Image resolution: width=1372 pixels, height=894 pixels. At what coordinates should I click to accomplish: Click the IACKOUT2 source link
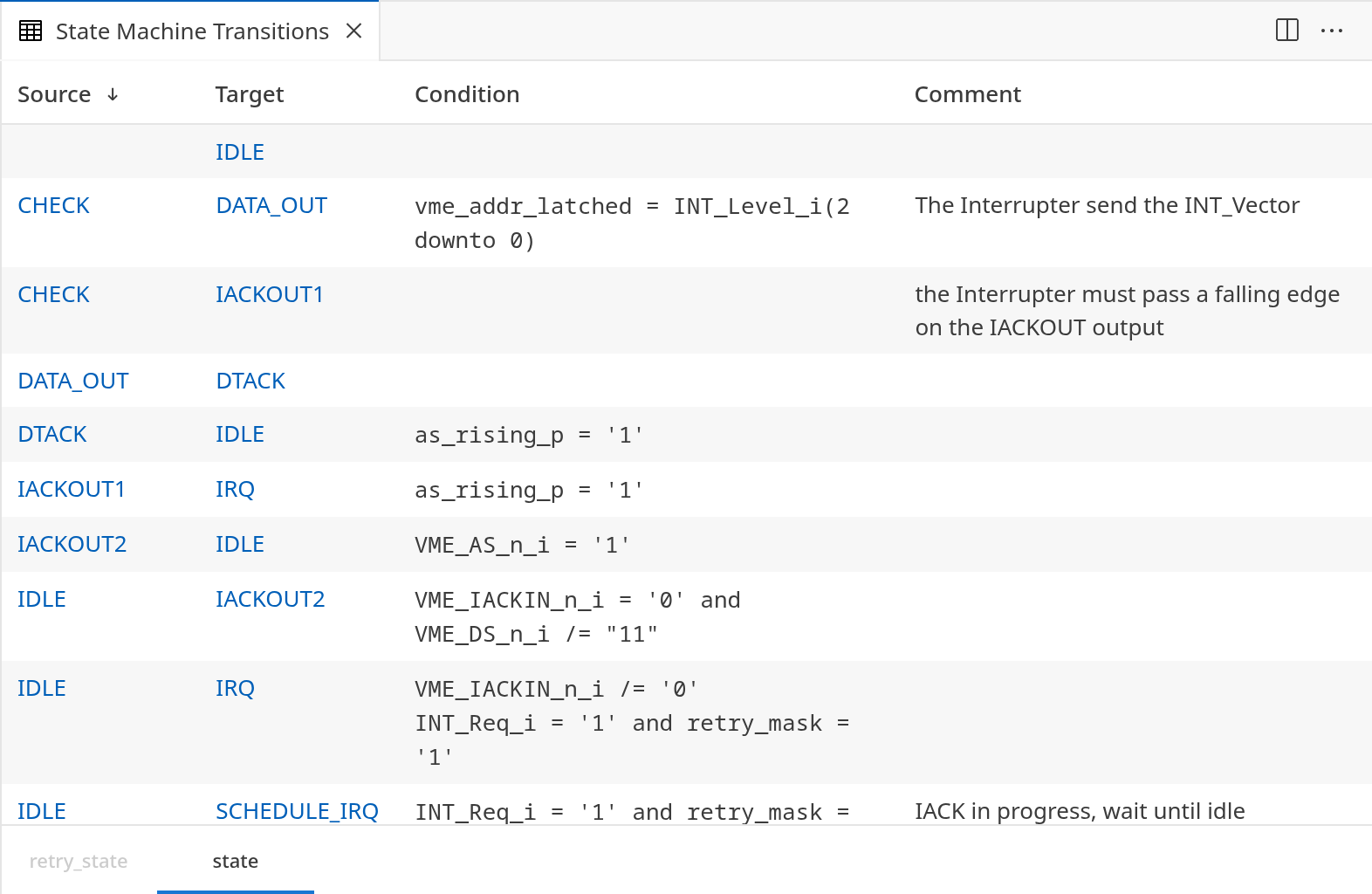click(x=72, y=545)
